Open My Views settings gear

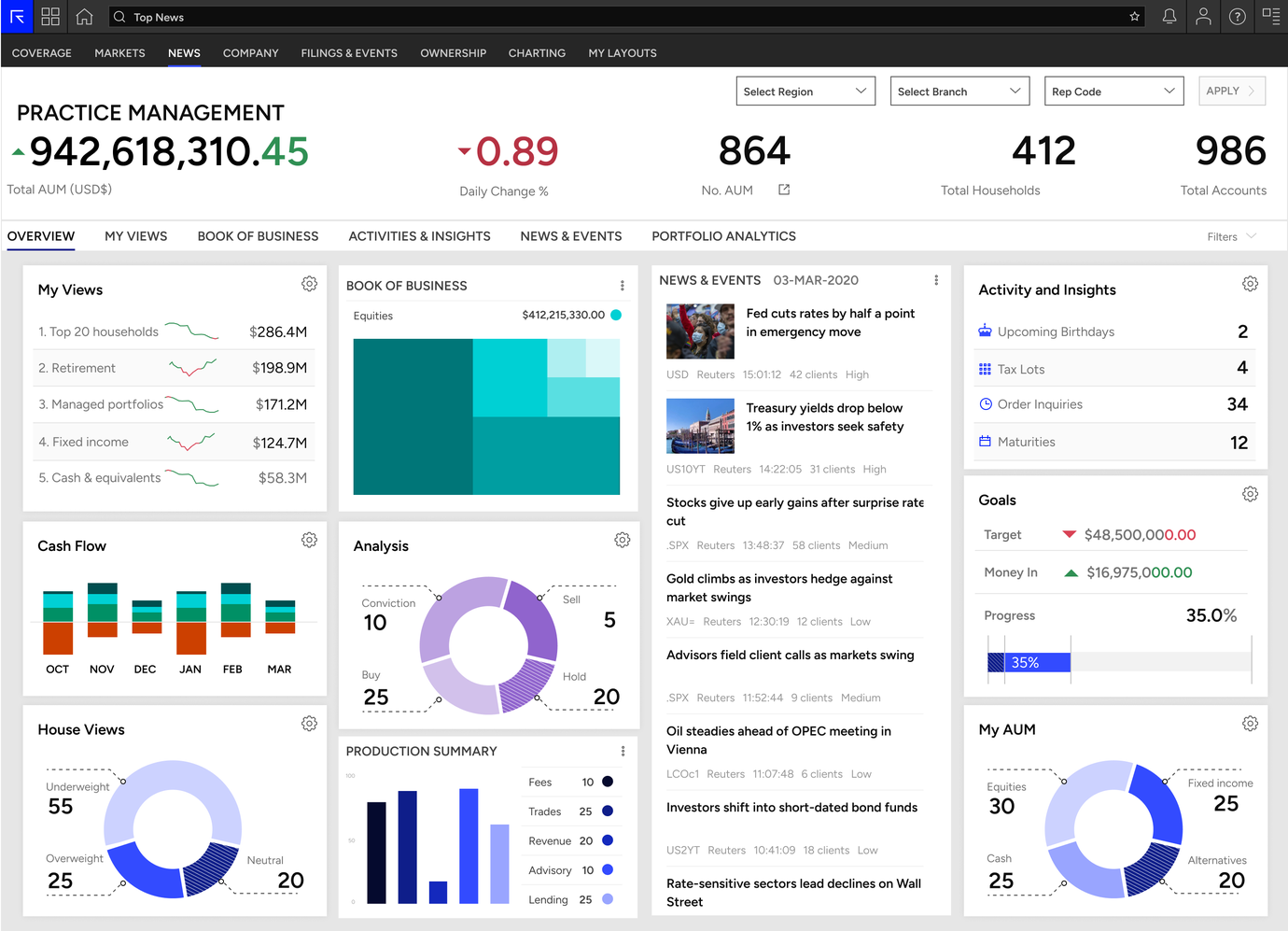[310, 284]
